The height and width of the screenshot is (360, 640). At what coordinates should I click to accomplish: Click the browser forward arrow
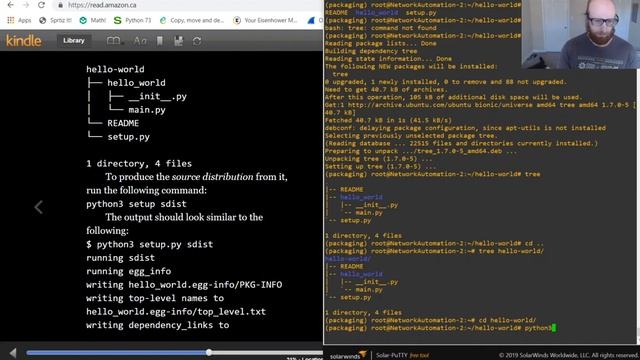(26, 5)
